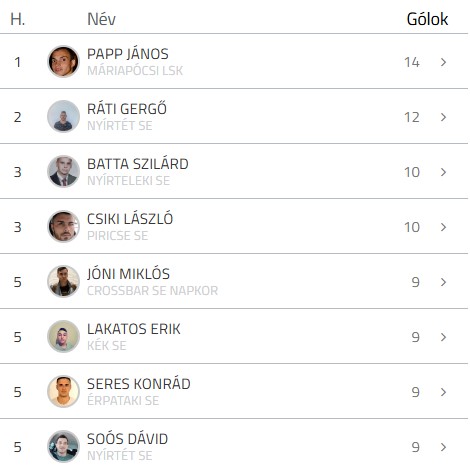Expand Soós Dávid row chevron
Image resolution: width=470 pixels, height=470 pixels.
[x=443, y=447]
